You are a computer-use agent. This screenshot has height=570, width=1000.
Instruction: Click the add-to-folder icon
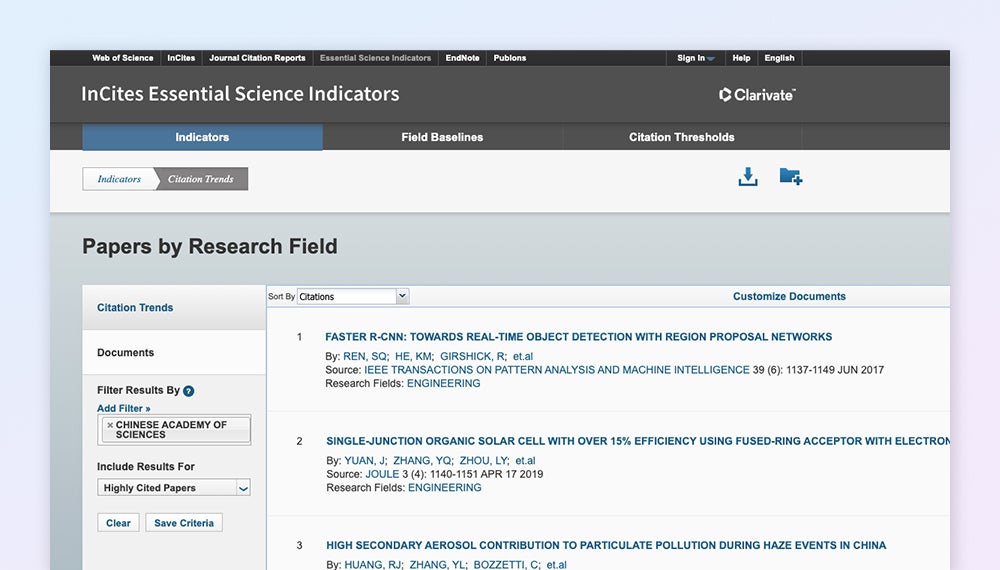pyautogui.click(x=790, y=177)
